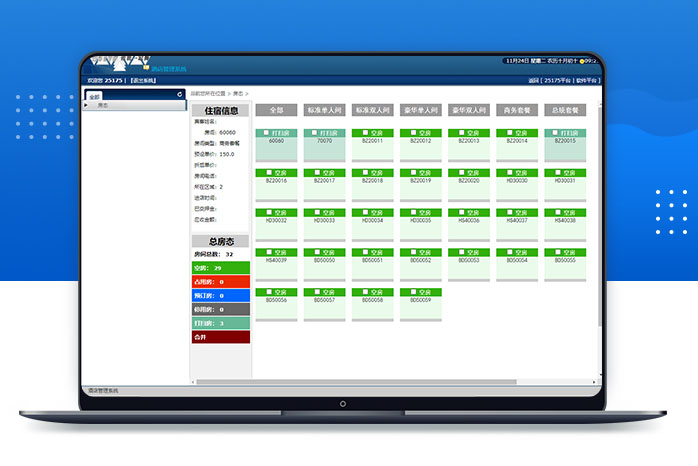This screenshot has height=466, width=698.
Task: Tick the checkbox of room HD30031
Action: pyautogui.click(x=557, y=172)
